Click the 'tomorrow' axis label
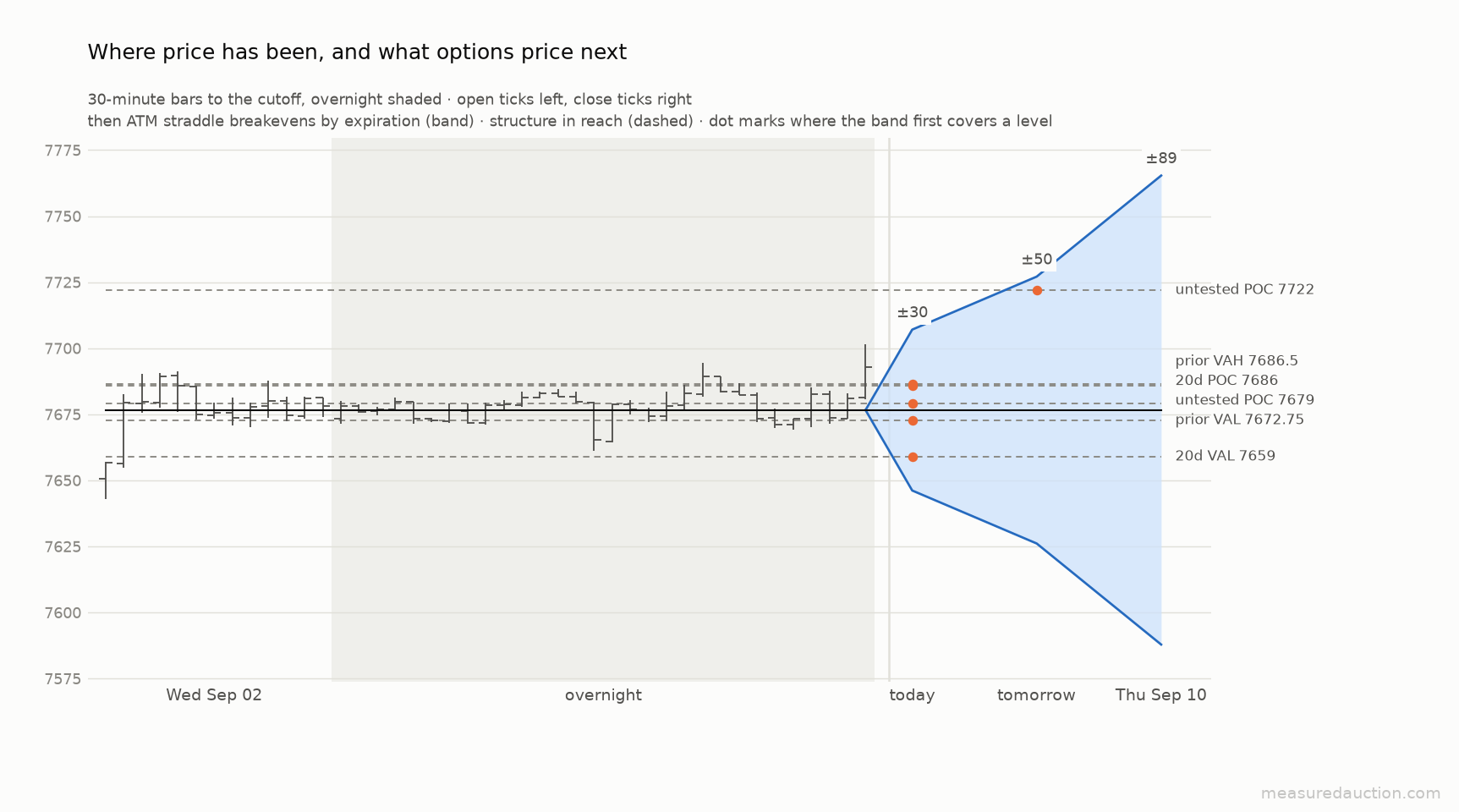Image resolution: width=1459 pixels, height=812 pixels. coord(1036,695)
